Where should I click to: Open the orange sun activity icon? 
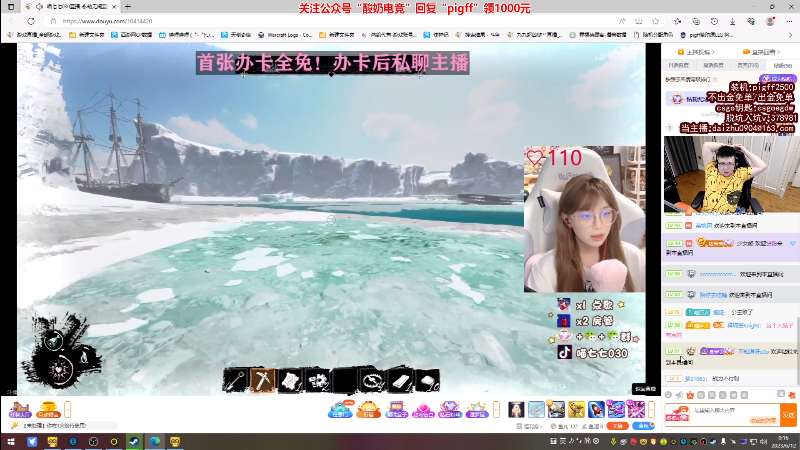[368, 409]
